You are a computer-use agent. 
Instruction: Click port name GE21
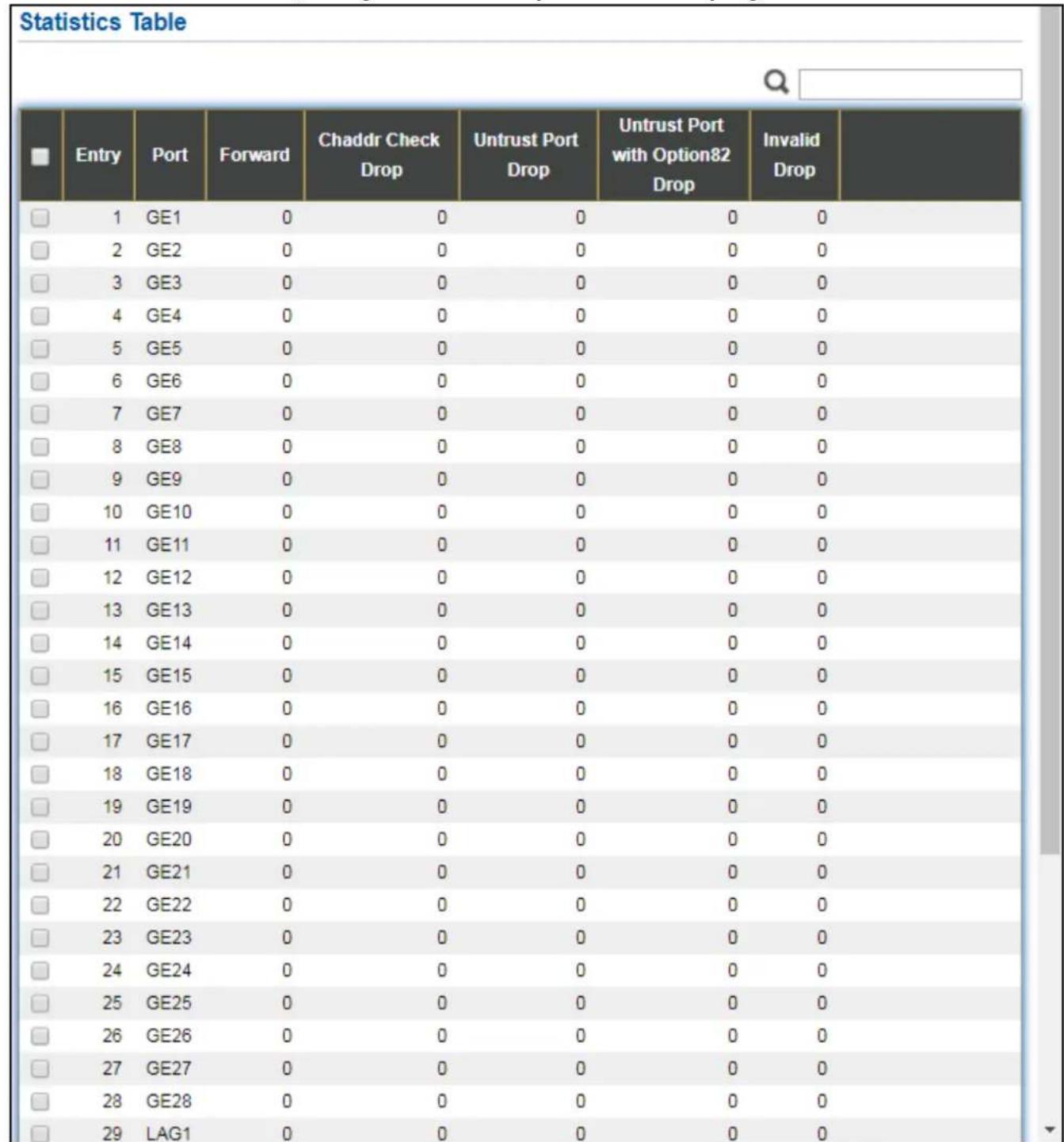pyautogui.click(x=169, y=873)
